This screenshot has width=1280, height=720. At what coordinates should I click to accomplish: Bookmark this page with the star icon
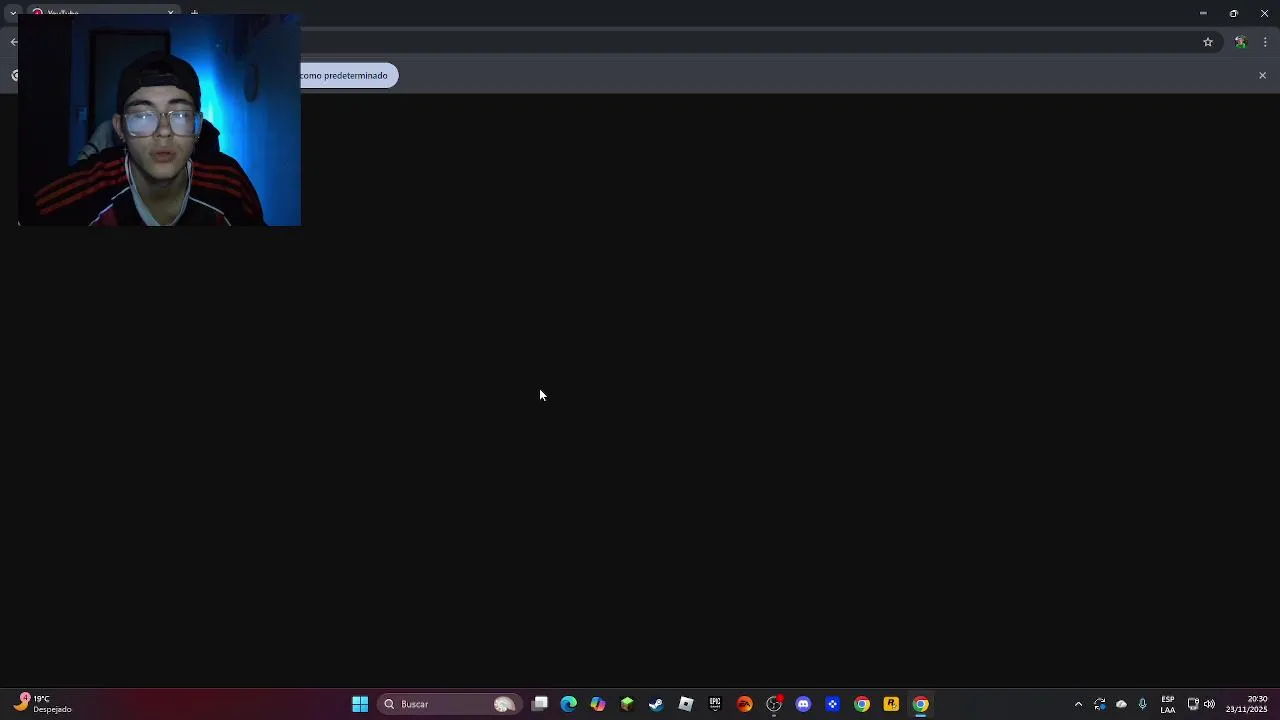(1208, 42)
